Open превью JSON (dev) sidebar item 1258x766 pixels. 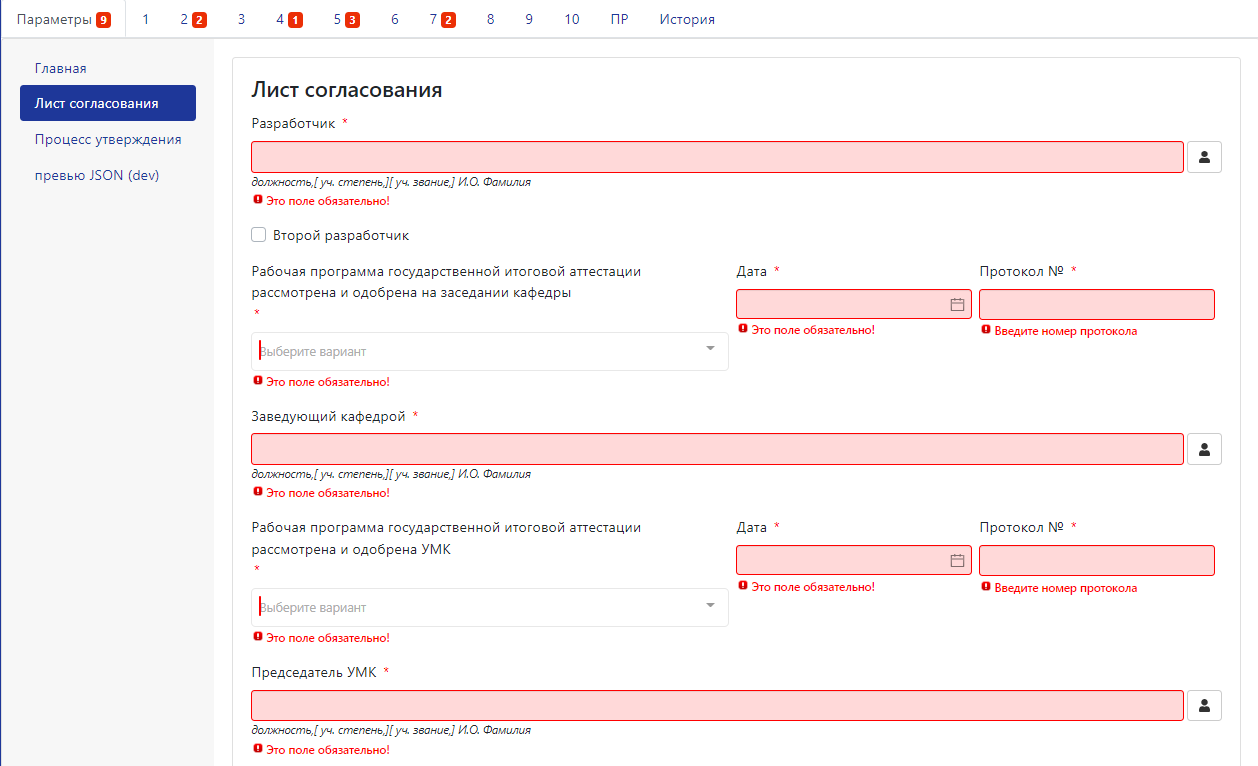point(97,175)
